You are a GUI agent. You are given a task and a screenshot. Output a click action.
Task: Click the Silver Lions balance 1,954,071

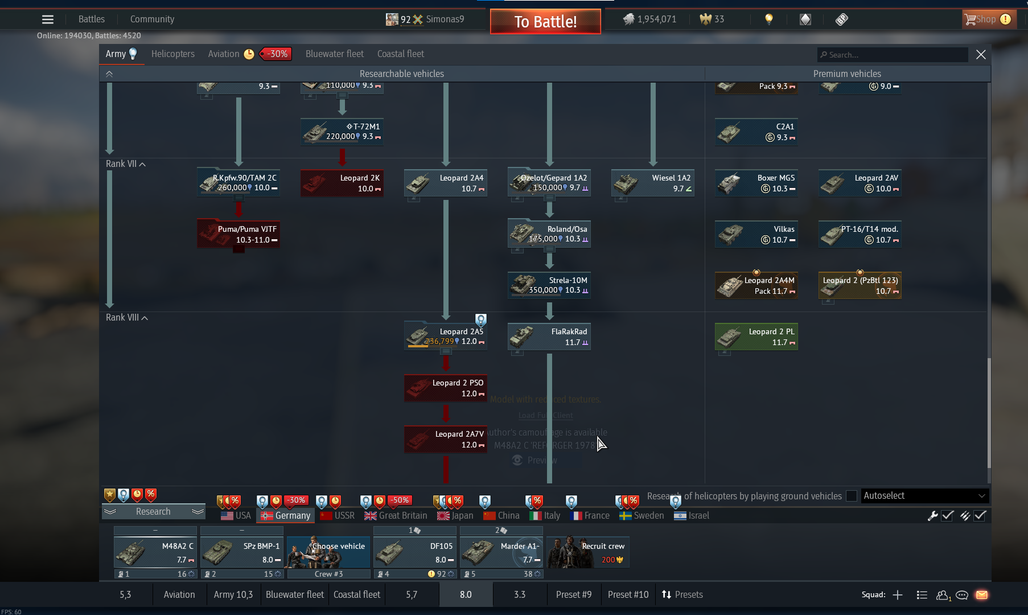click(650, 19)
